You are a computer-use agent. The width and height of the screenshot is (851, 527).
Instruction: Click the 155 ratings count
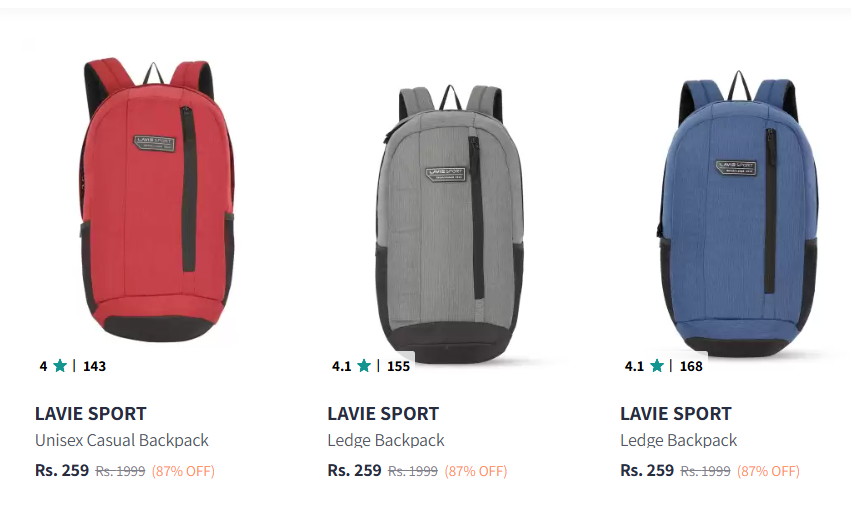point(398,366)
